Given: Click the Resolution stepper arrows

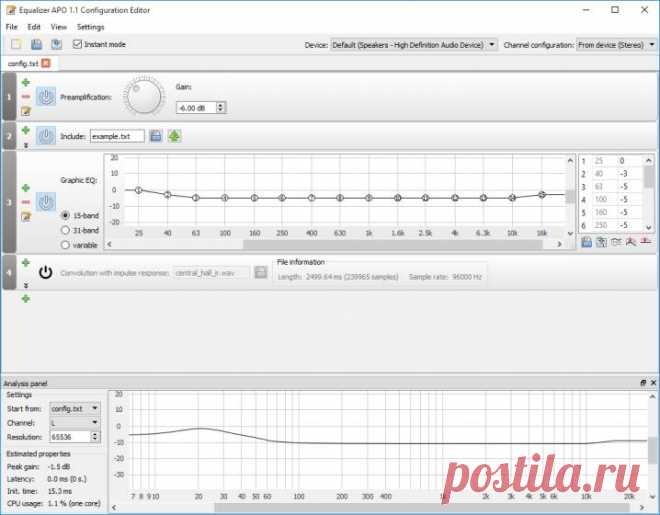Looking at the screenshot, I should 95,437.
